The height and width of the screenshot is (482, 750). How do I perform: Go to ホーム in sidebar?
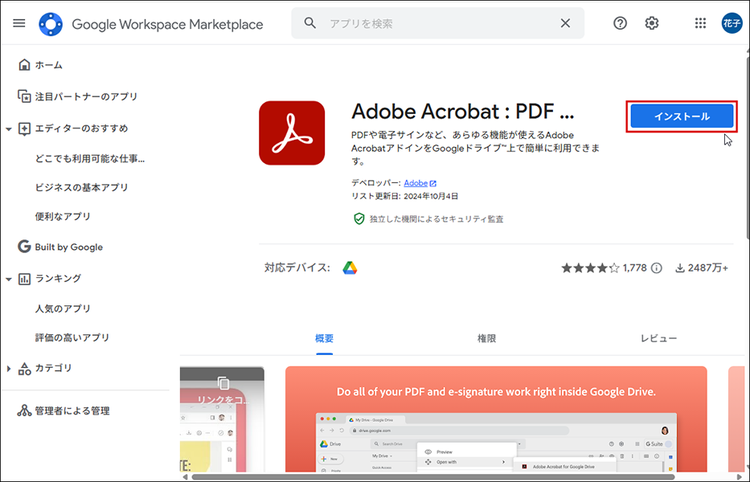(48, 65)
